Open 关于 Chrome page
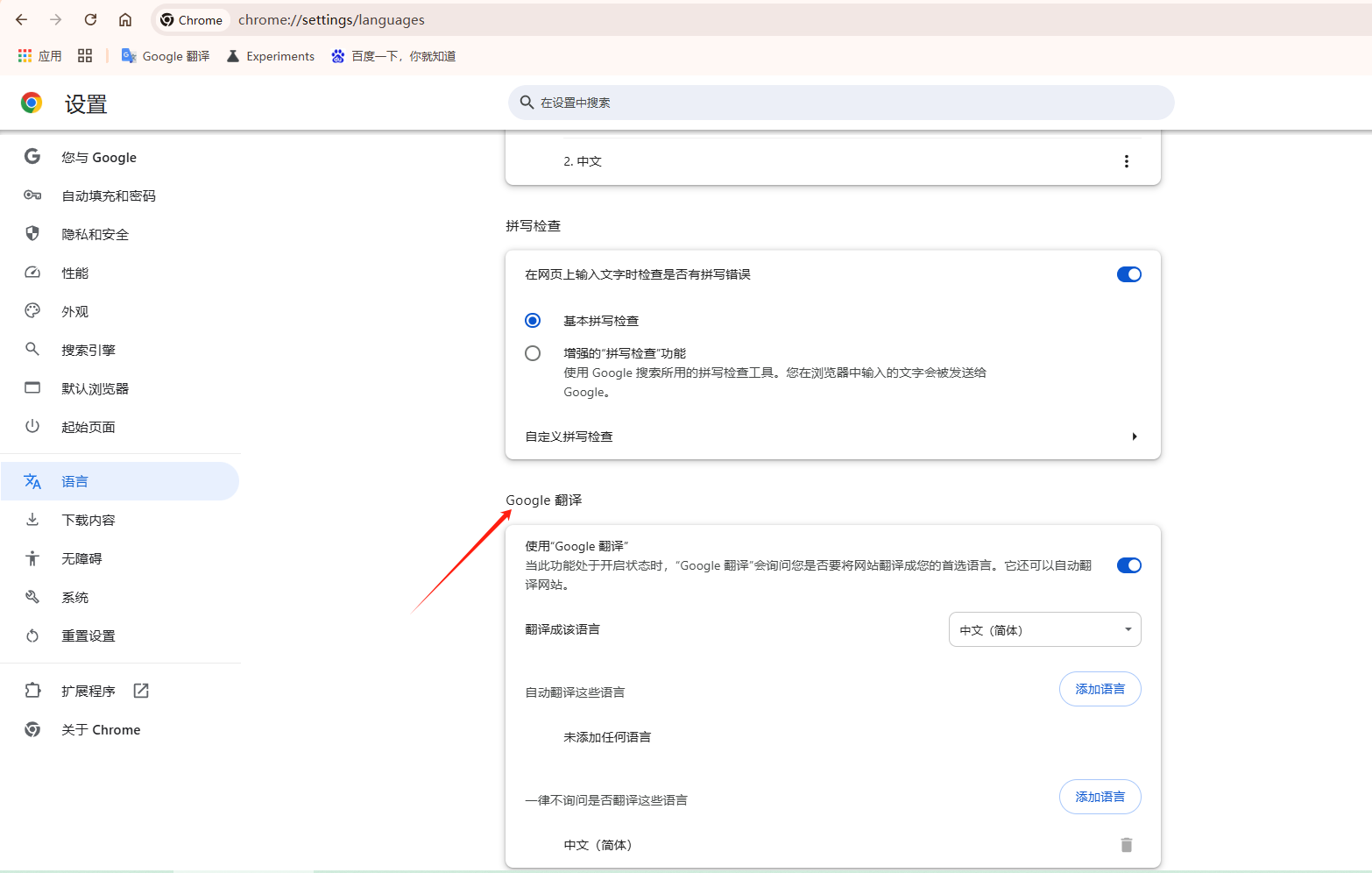The width and height of the screenshot is (1372, 873). click(x=120, y=729)
